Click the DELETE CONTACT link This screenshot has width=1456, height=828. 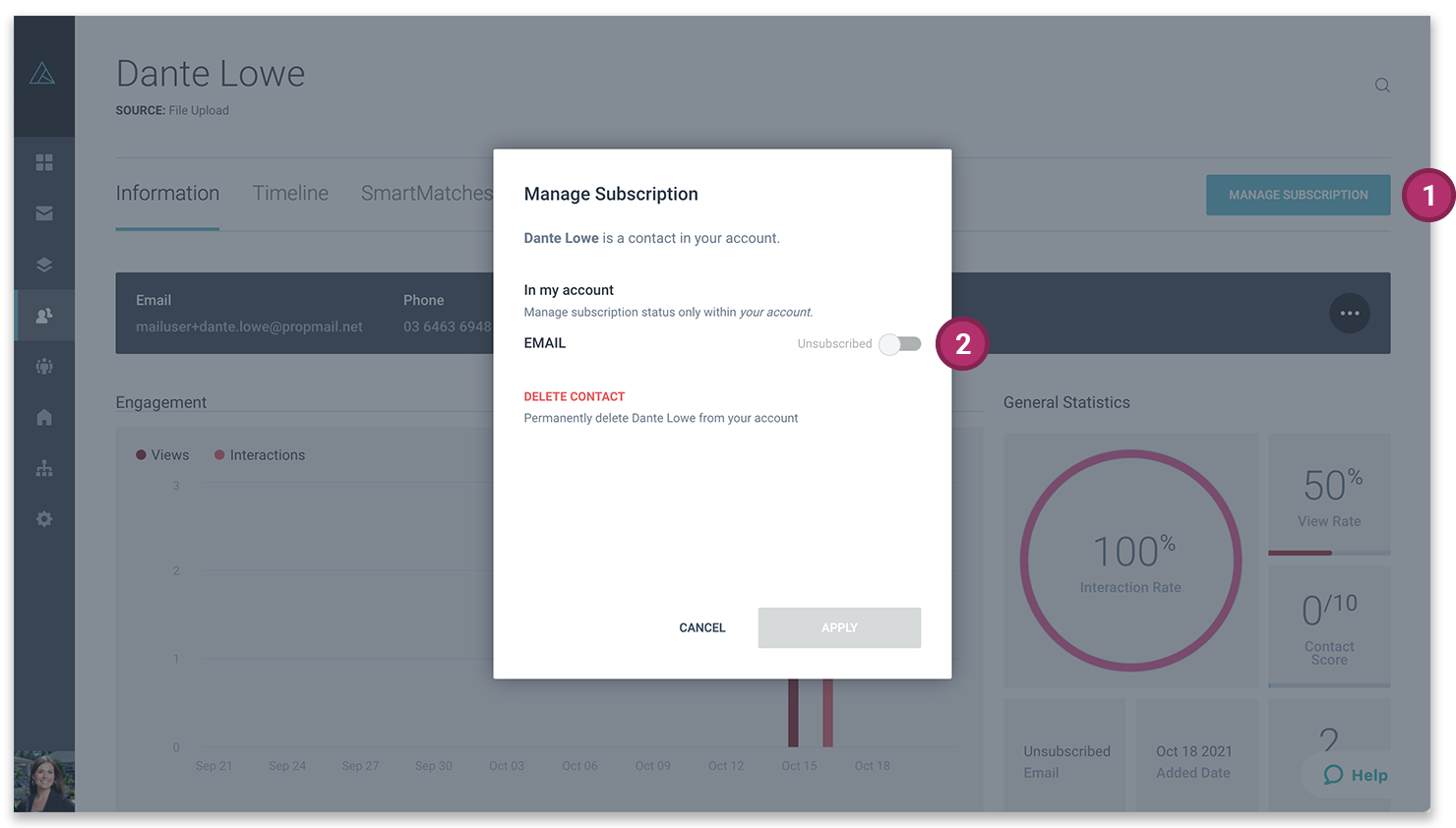tap(575, 396)
